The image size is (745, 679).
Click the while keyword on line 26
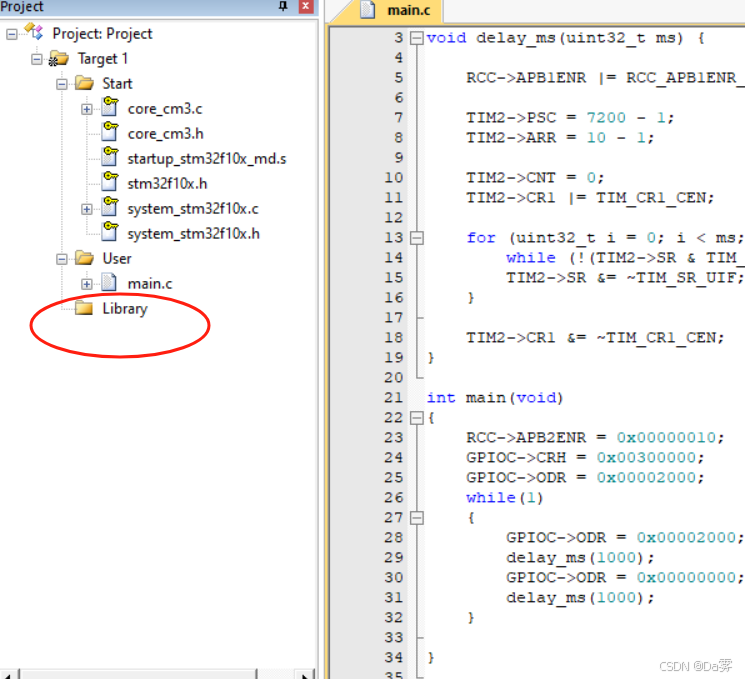coord(491,497)
